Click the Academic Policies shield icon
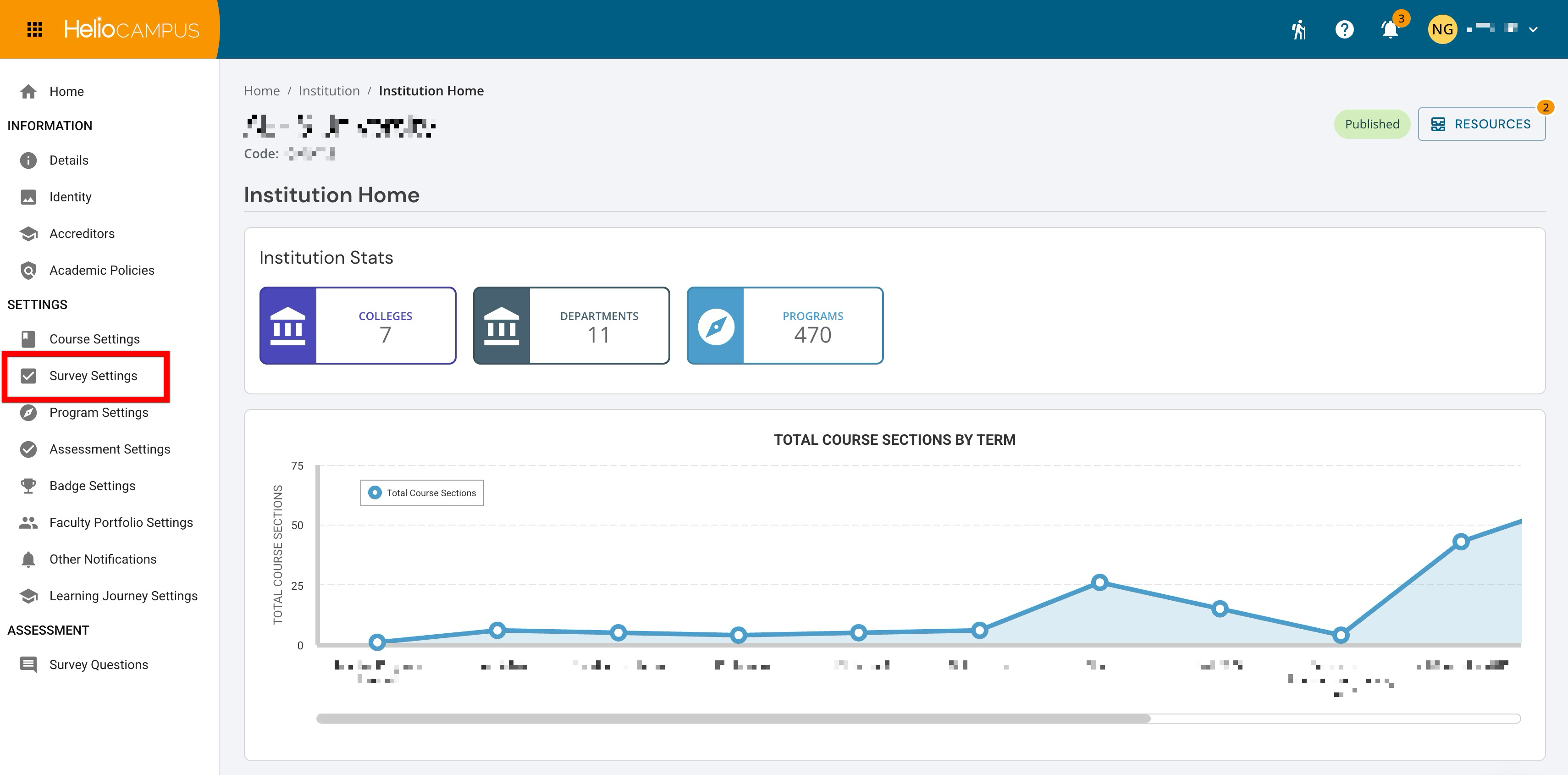The image size is (1568, 775). (x=28, y=270)
